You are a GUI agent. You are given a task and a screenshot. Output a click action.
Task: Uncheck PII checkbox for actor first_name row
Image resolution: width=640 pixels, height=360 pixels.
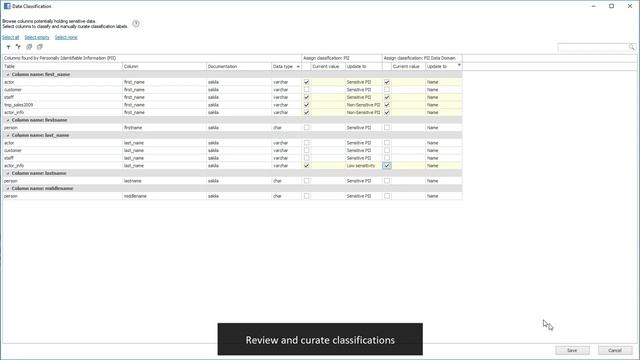pyautogui.click(x=307, y=82)
